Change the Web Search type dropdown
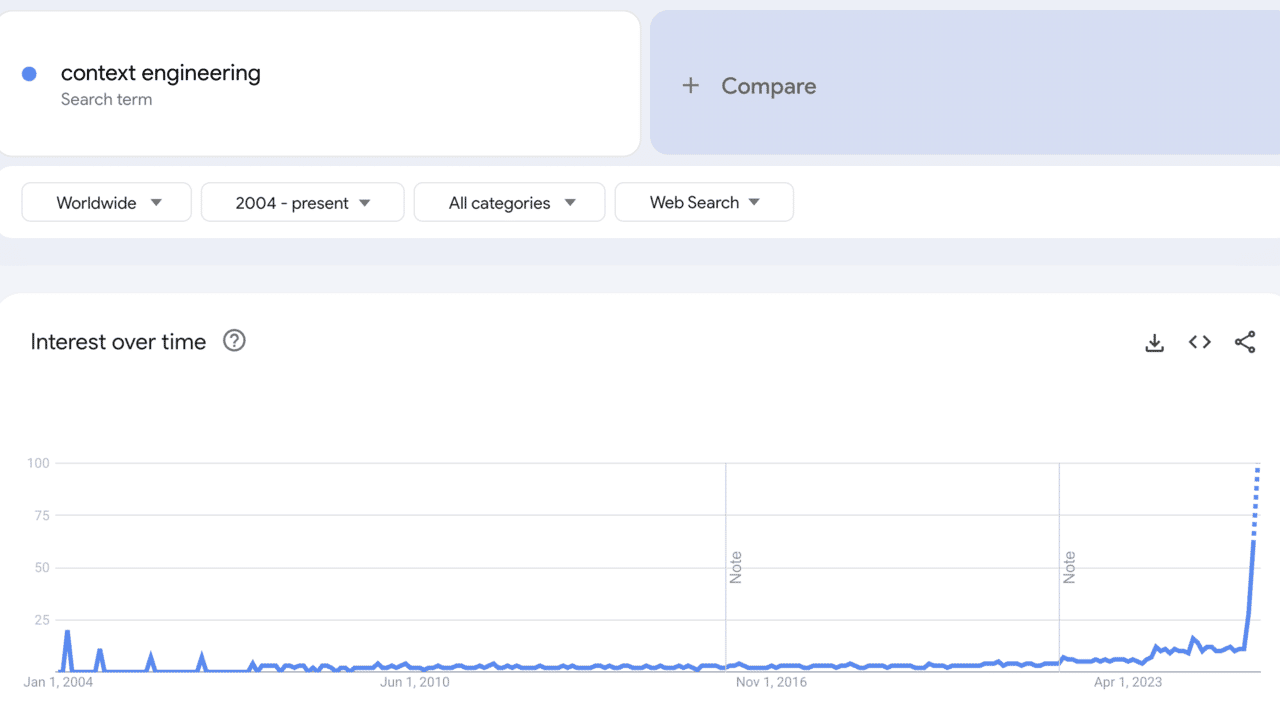The width and height of the screenshot is (1280, 712). click(704, 202)
